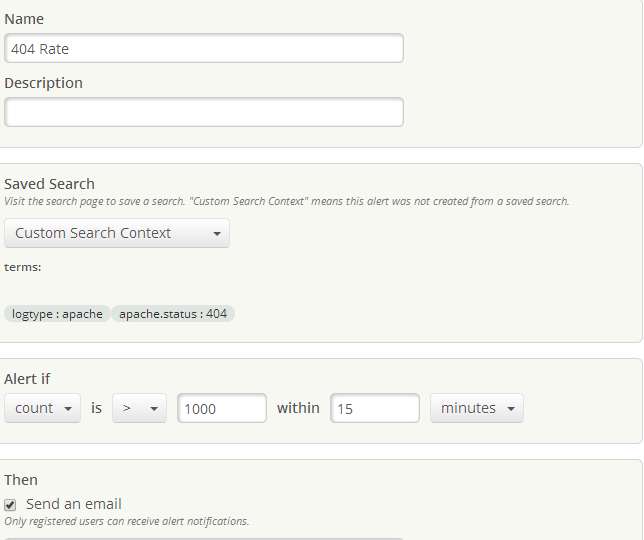Click the Name field containing 404 Rate

[x=204, y=48]
